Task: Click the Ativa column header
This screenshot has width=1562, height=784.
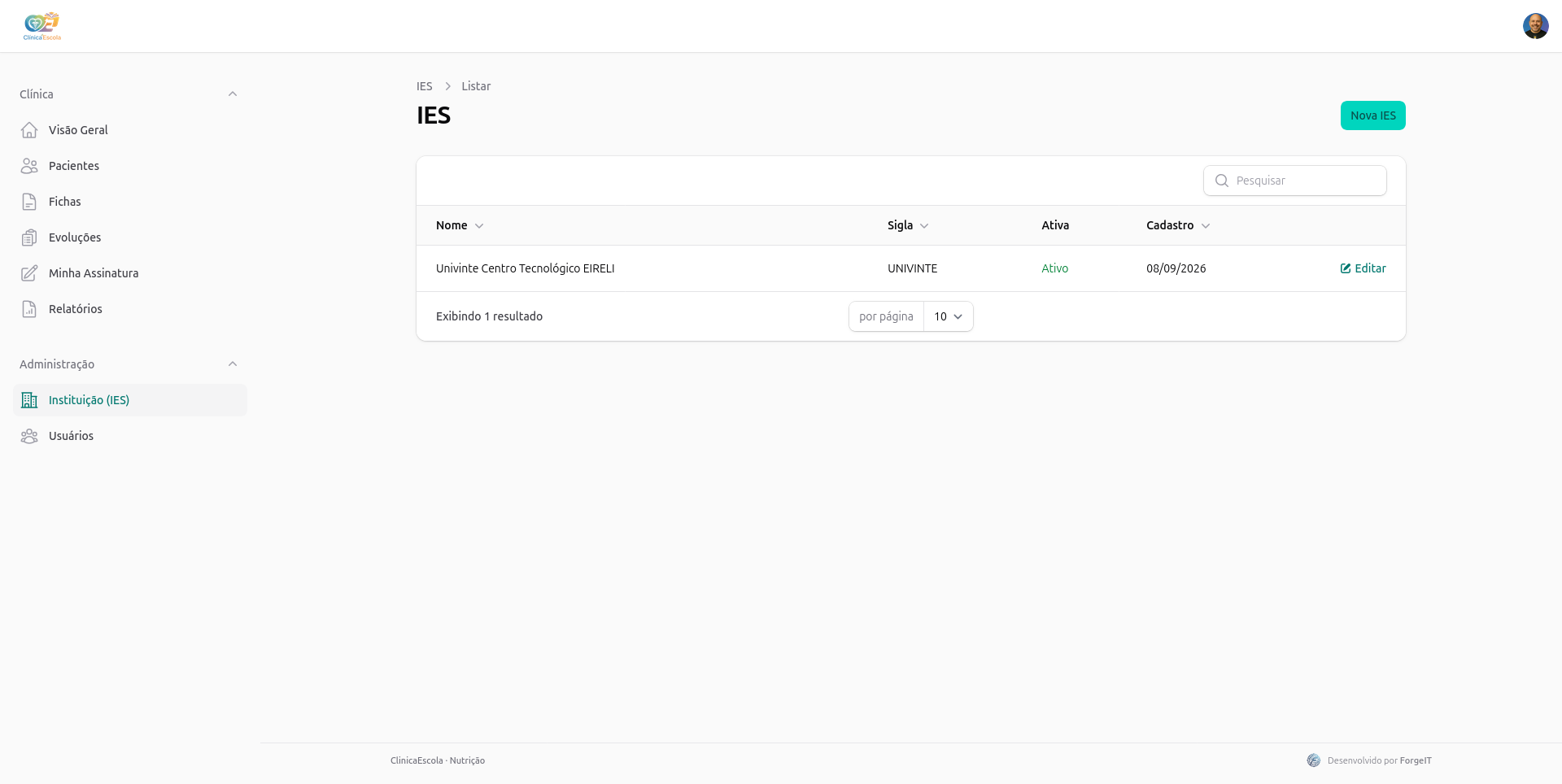Action: (x=1055, y=225)
